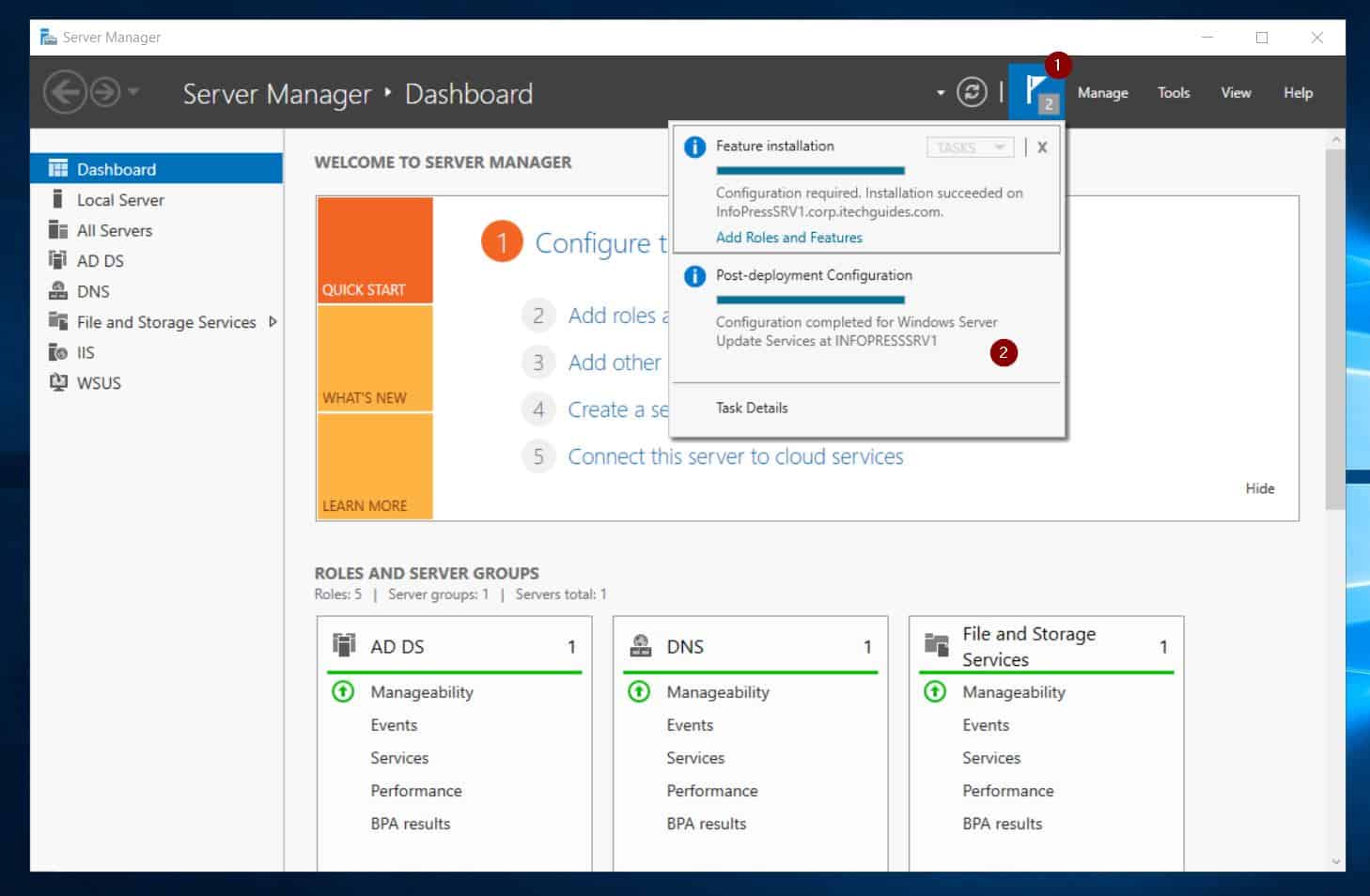Click Add Roles and Features notification link
Viewport: 1370px width, 896px height.
click(x=789, y=238)
